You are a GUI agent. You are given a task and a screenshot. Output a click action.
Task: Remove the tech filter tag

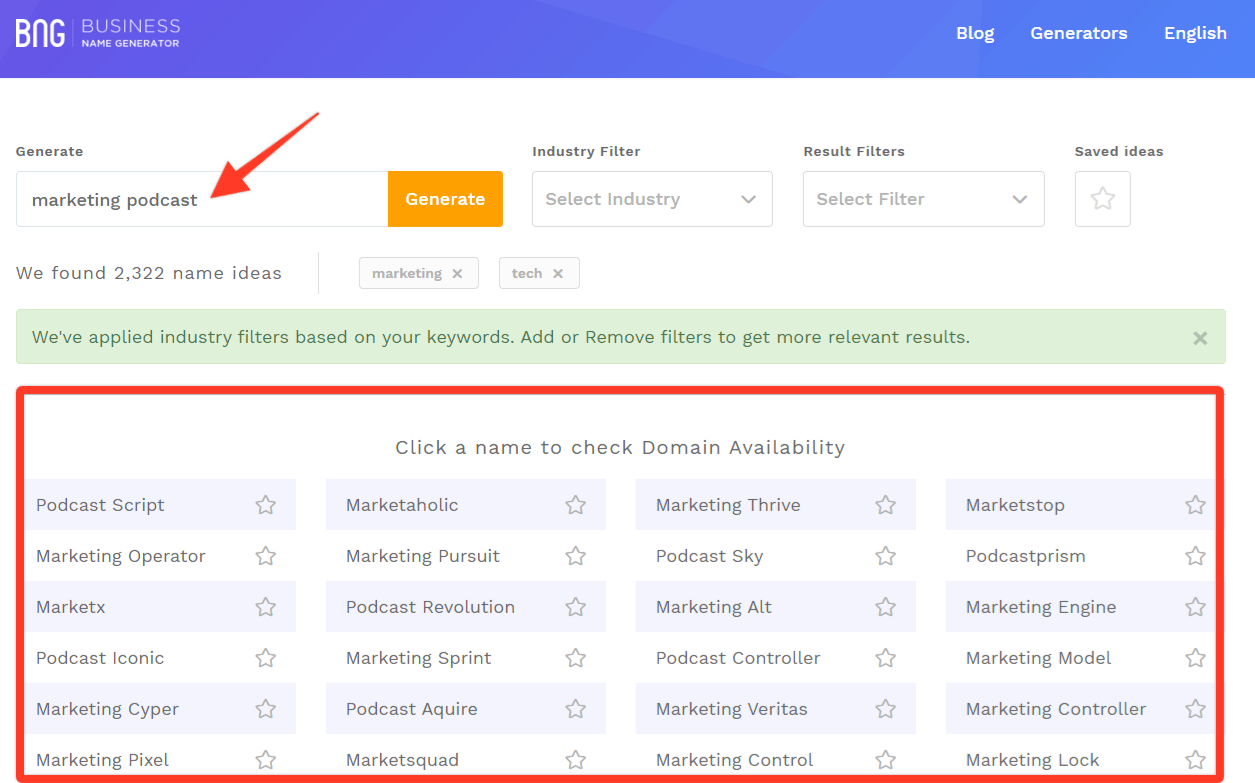click(x=558, y=273)
